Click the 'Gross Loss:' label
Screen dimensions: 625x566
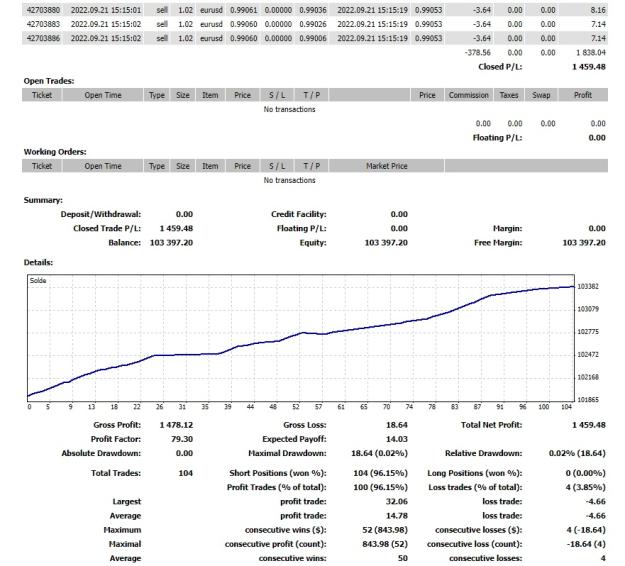[305, 425]
